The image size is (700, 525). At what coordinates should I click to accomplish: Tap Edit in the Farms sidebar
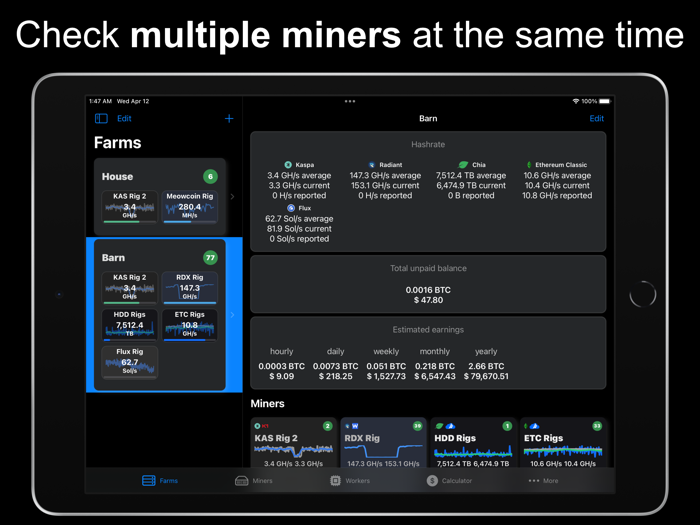click(x=124, y=118)
